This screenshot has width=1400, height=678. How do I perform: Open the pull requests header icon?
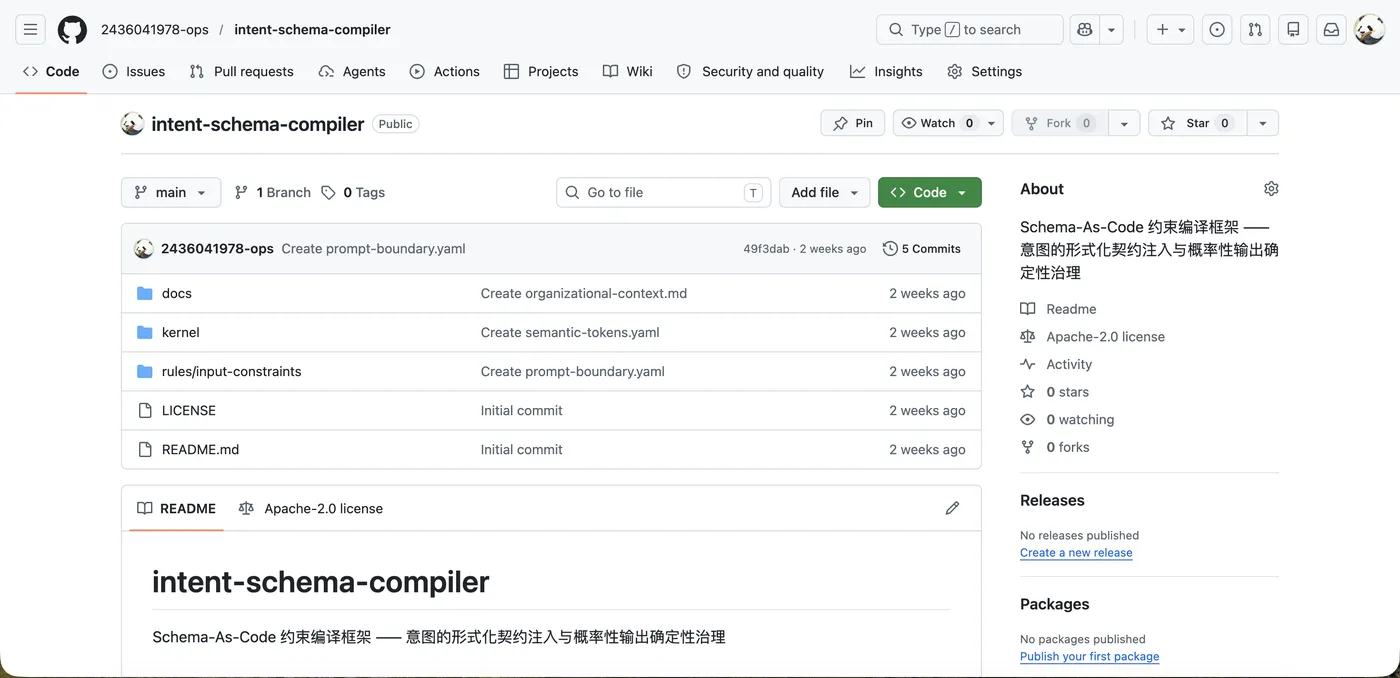[1255, 30]
